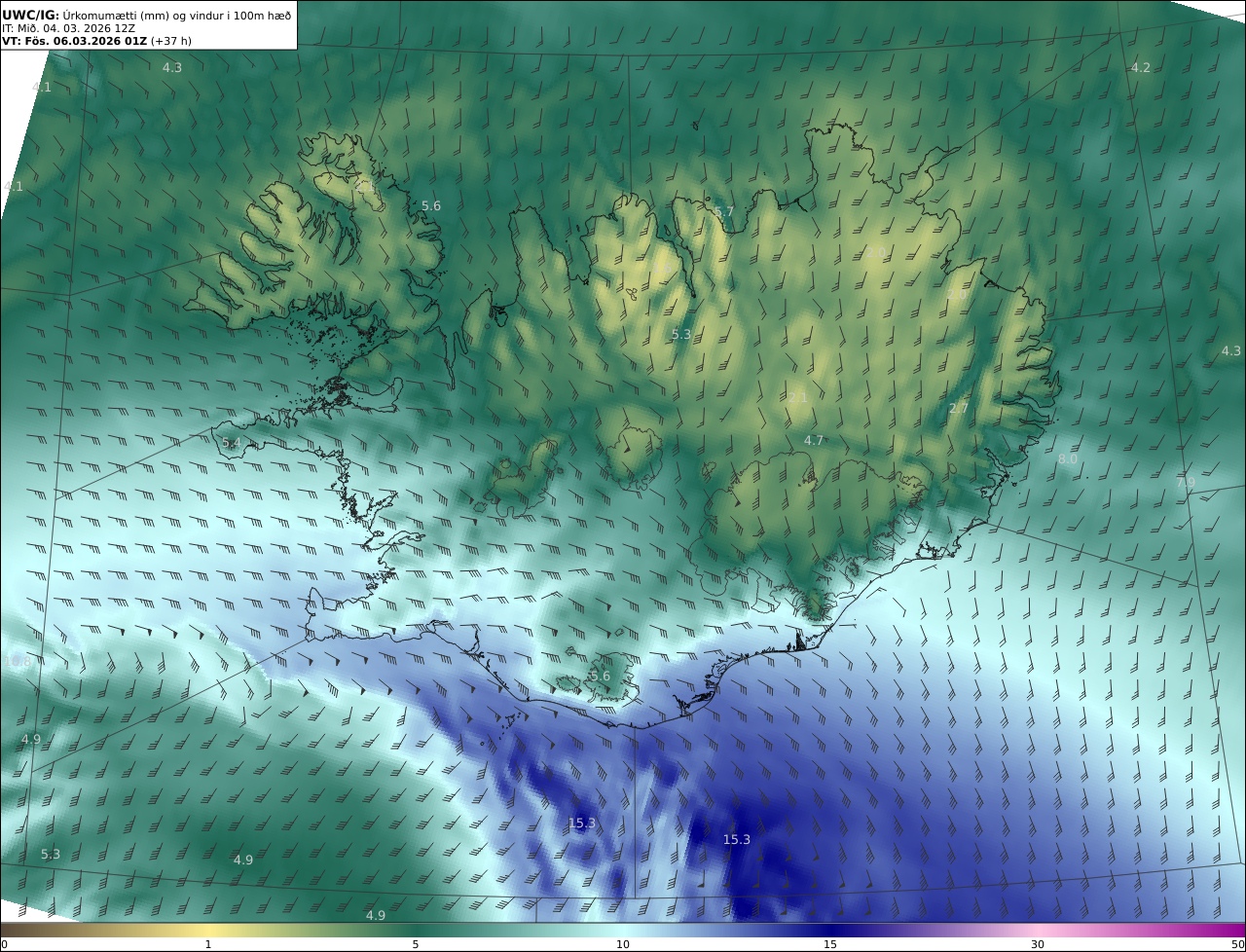The height and width of the screenshot is (952, 1246).
Task: Select the '7.9' value label on the map
Action: coord(1186,482)
